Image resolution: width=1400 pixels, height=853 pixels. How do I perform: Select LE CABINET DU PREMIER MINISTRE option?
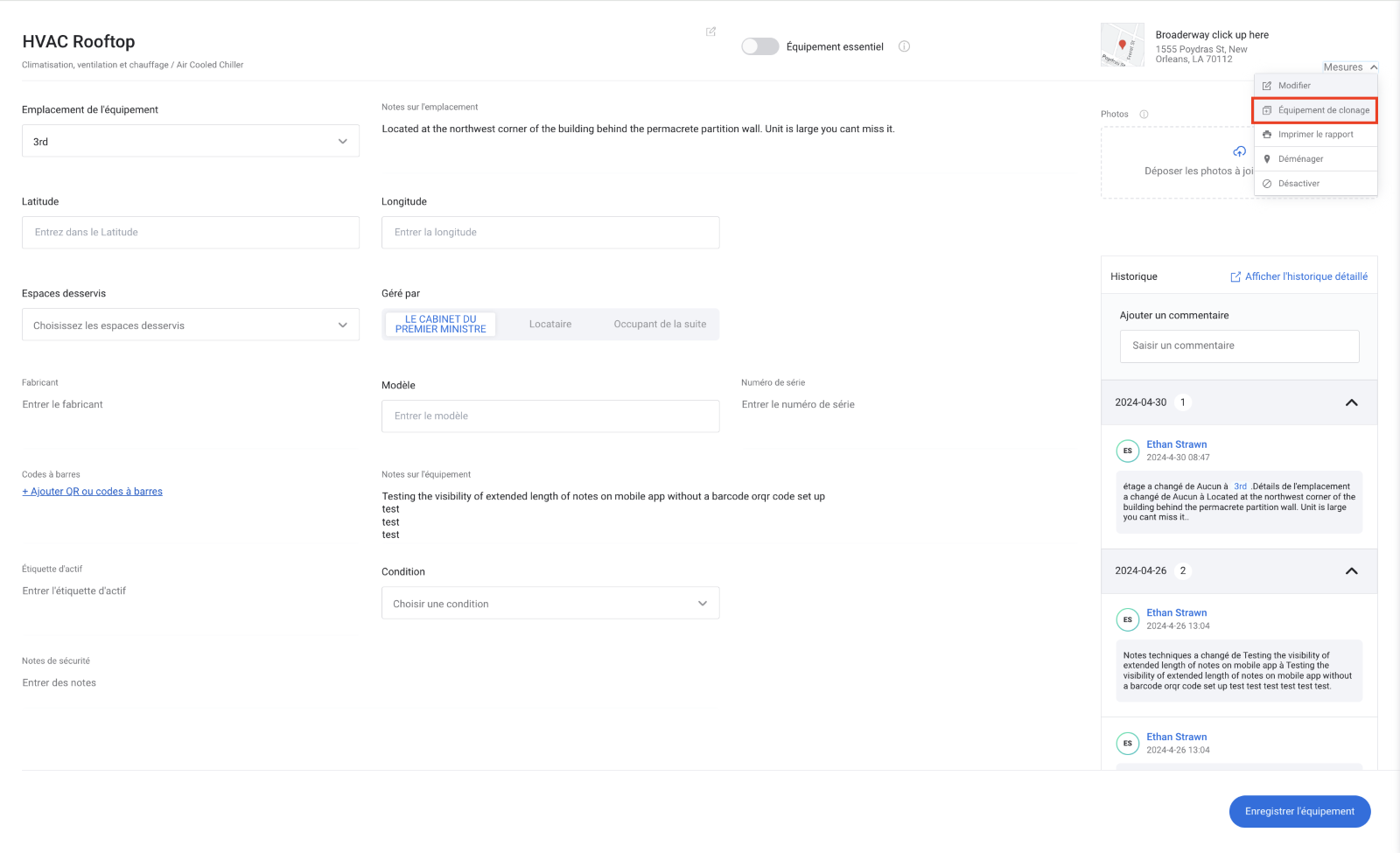(x=440, y=325)
